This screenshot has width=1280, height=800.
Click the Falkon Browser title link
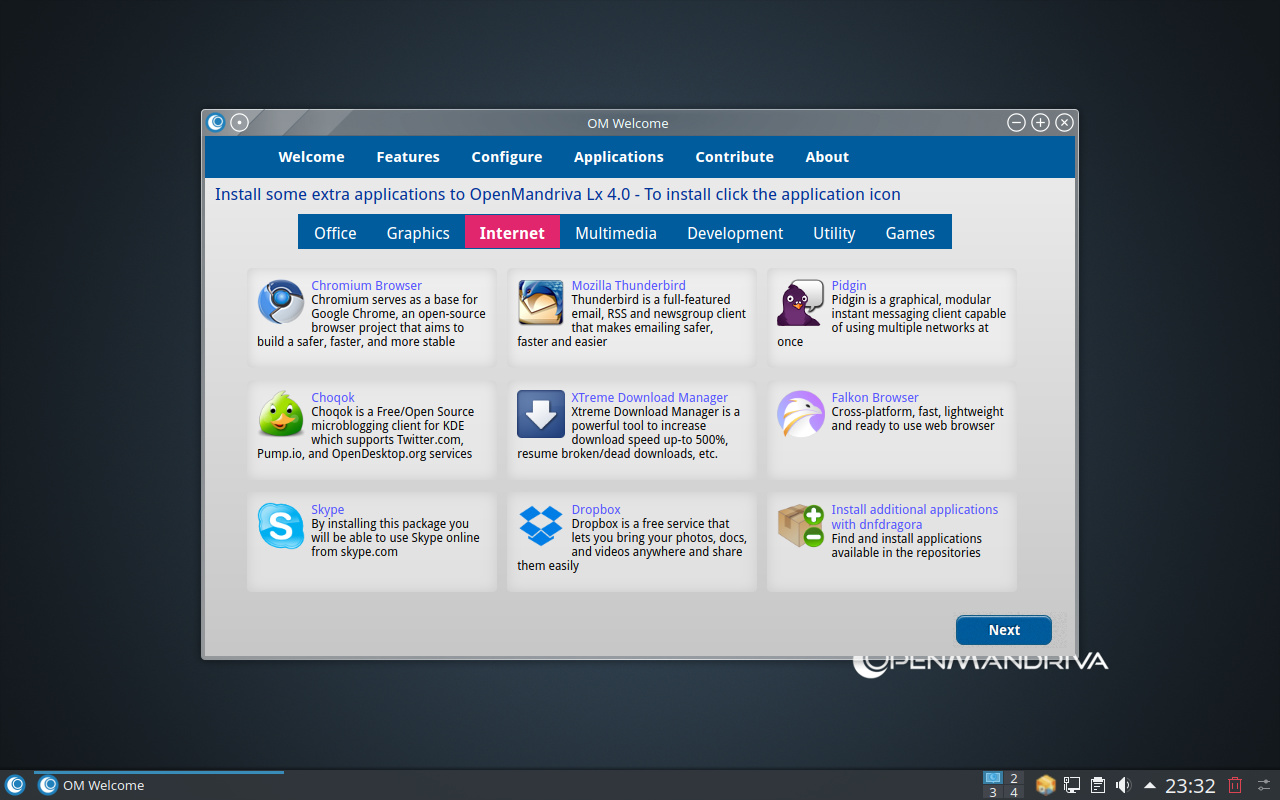point(874,397)
